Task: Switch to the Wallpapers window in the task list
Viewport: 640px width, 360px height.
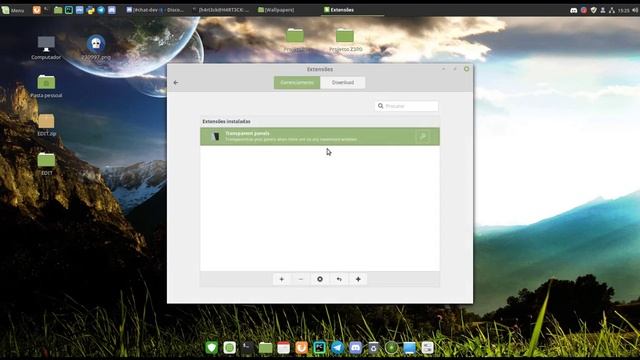Action: point(276,10)
